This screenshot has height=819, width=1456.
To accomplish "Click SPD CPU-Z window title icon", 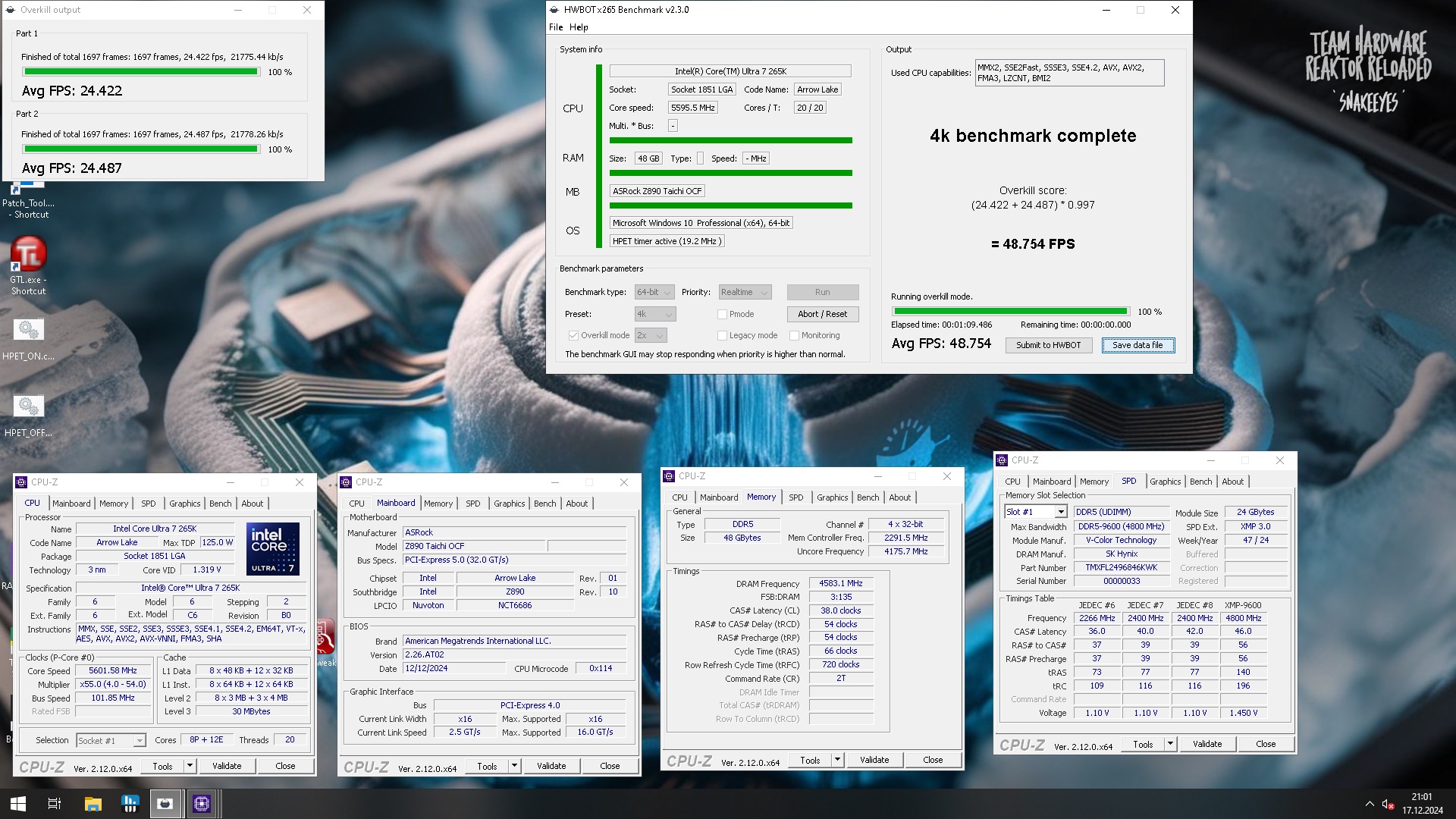I will tap(1002, 460).
